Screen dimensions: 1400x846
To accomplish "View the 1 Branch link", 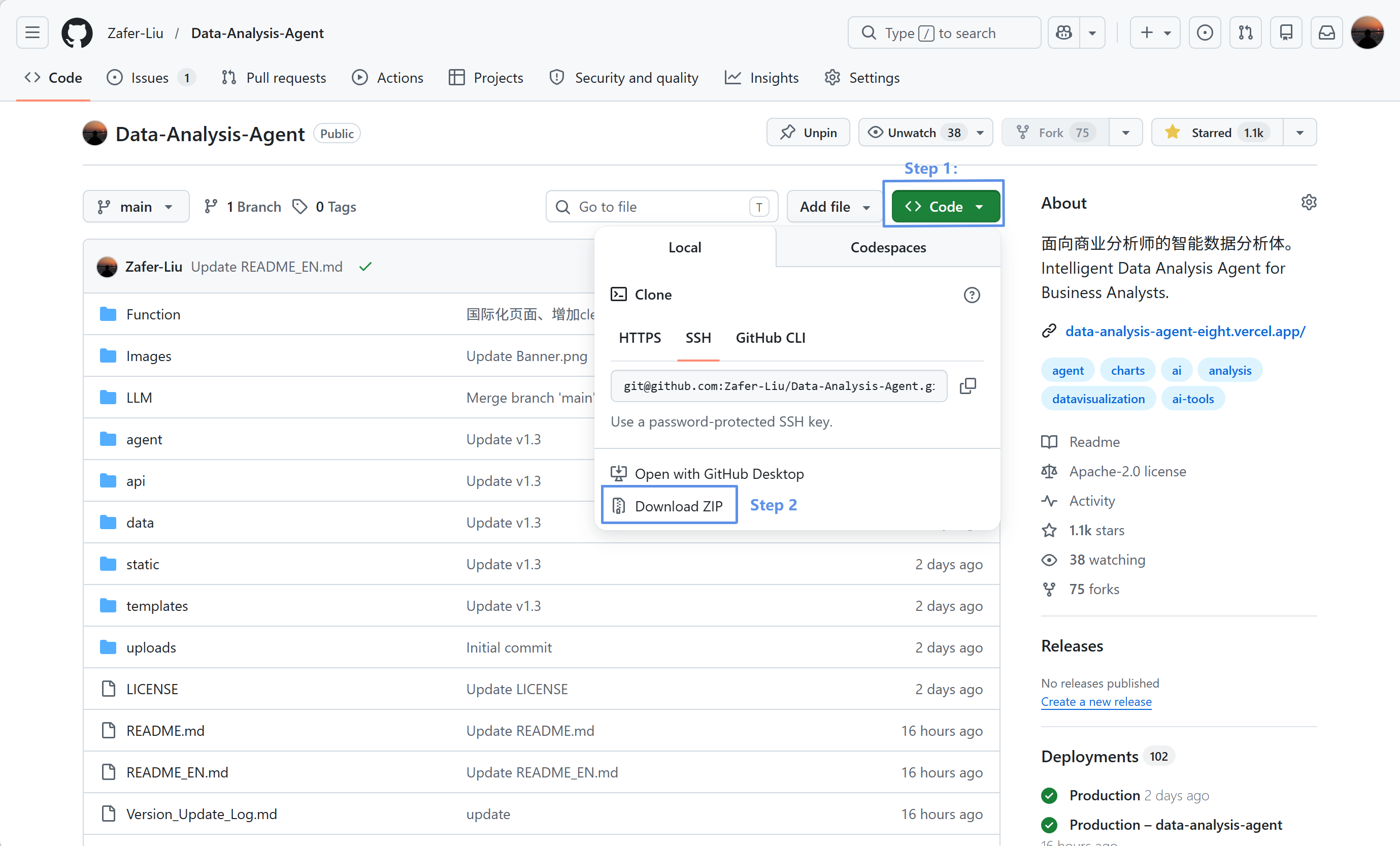I will (x=243, y=206).
